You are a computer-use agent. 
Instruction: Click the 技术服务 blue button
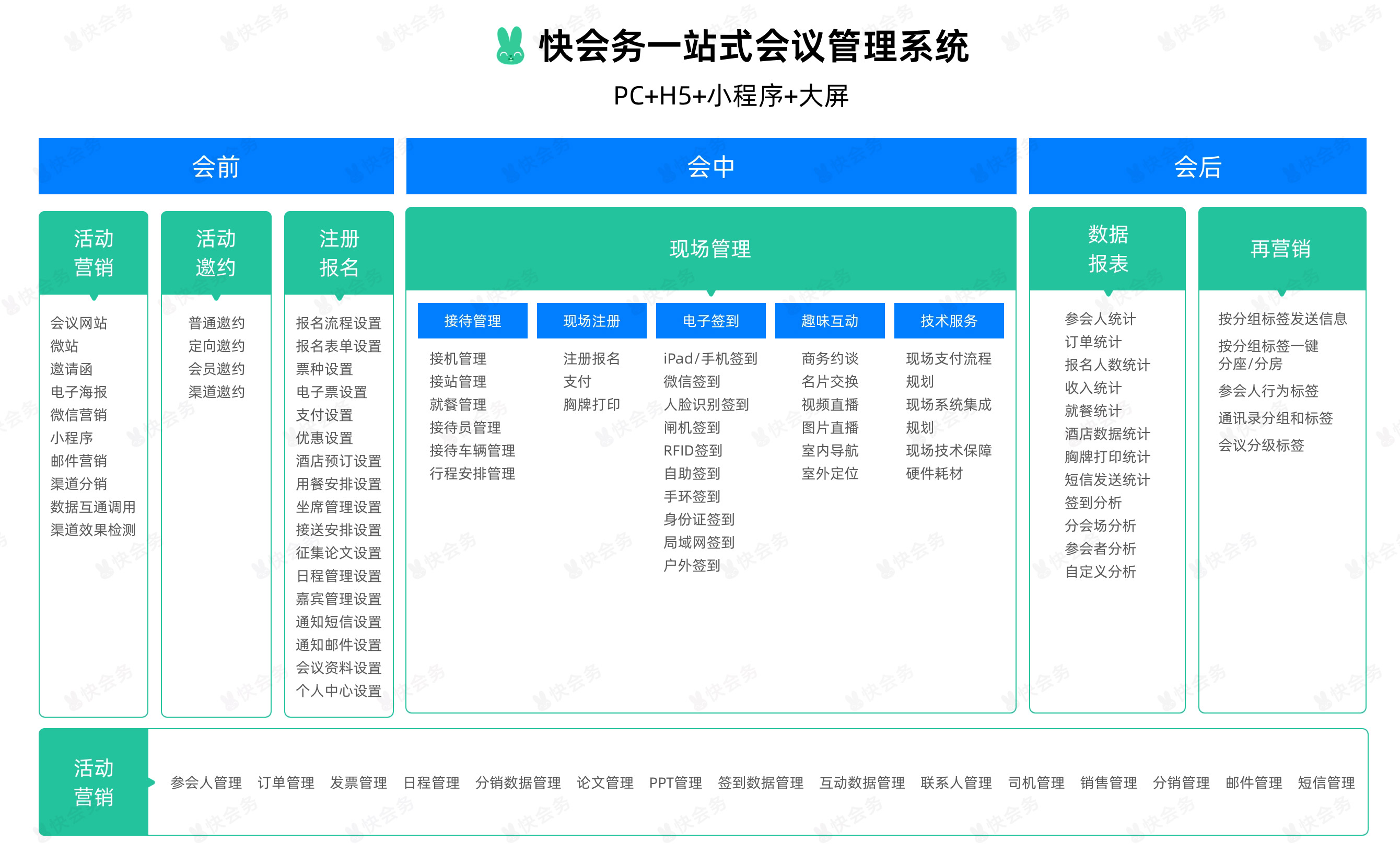pyautogui.click(x=949, y=320)
